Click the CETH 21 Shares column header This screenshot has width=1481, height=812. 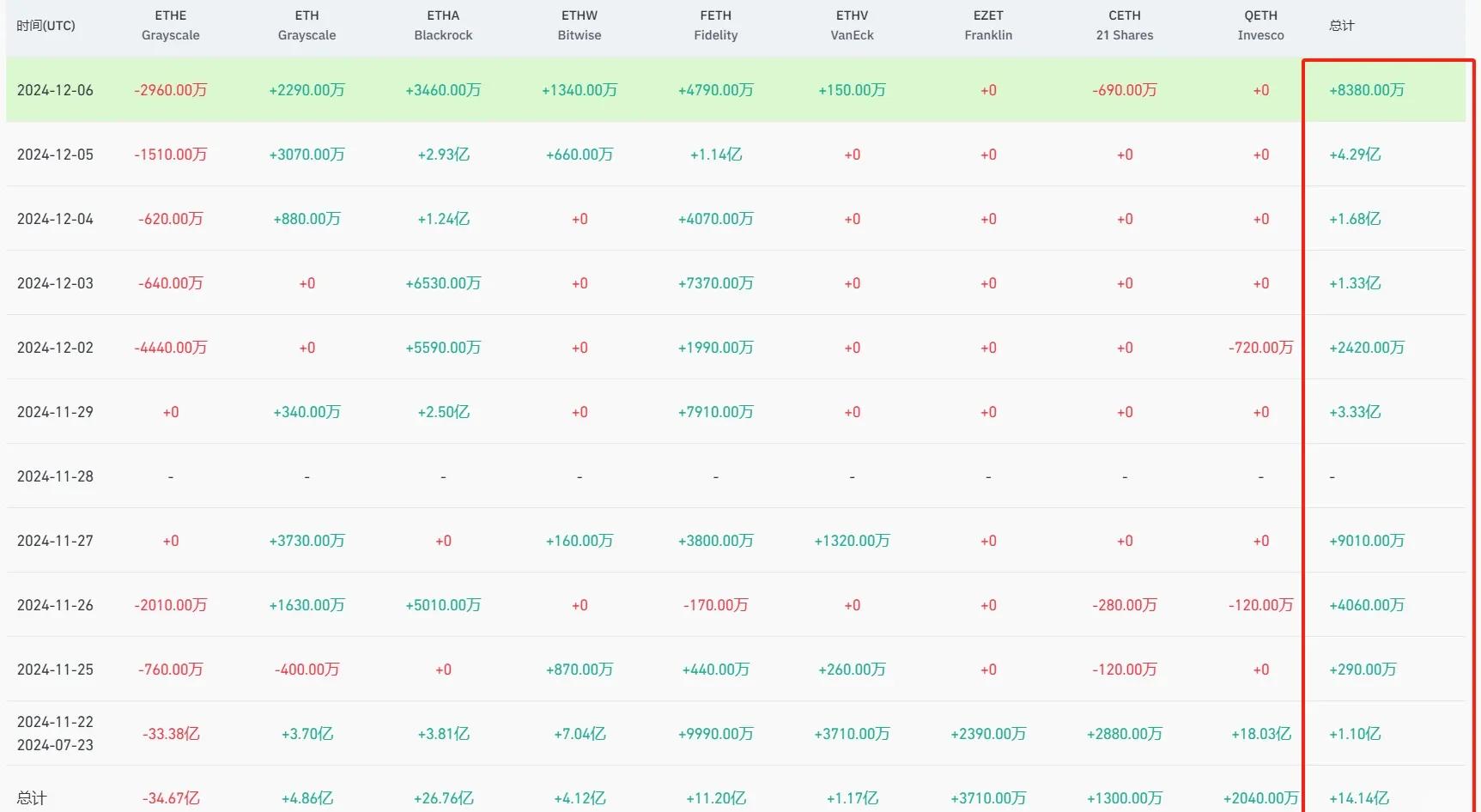[1124, 26]
